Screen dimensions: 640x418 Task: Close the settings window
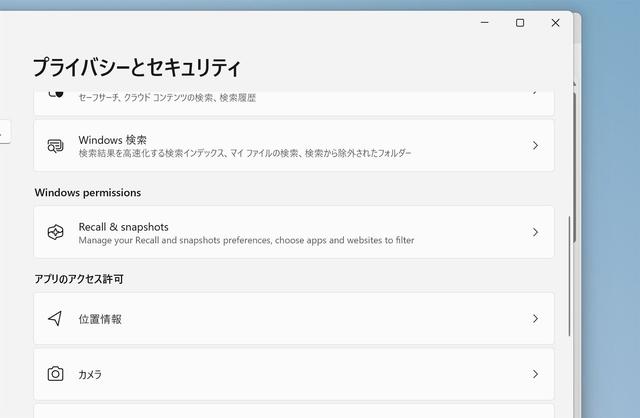coord(556,23)
